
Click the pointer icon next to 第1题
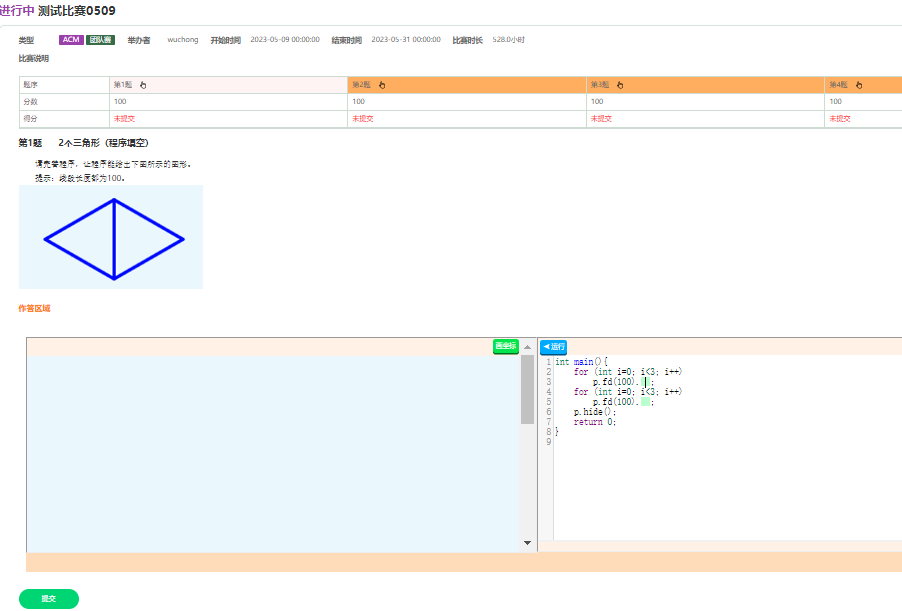[x=143, y=85]
